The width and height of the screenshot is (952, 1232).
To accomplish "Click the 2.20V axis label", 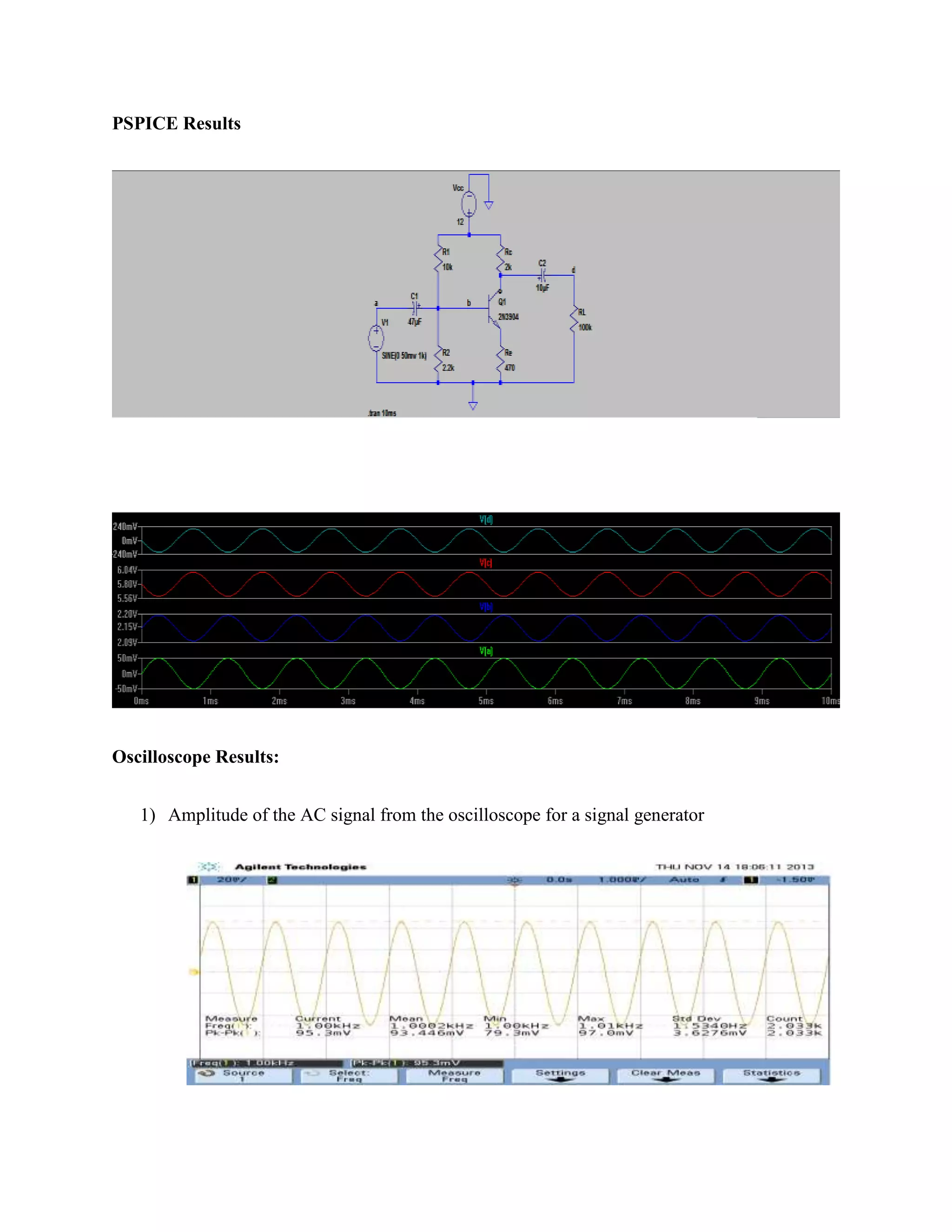I will click(127, 614).
